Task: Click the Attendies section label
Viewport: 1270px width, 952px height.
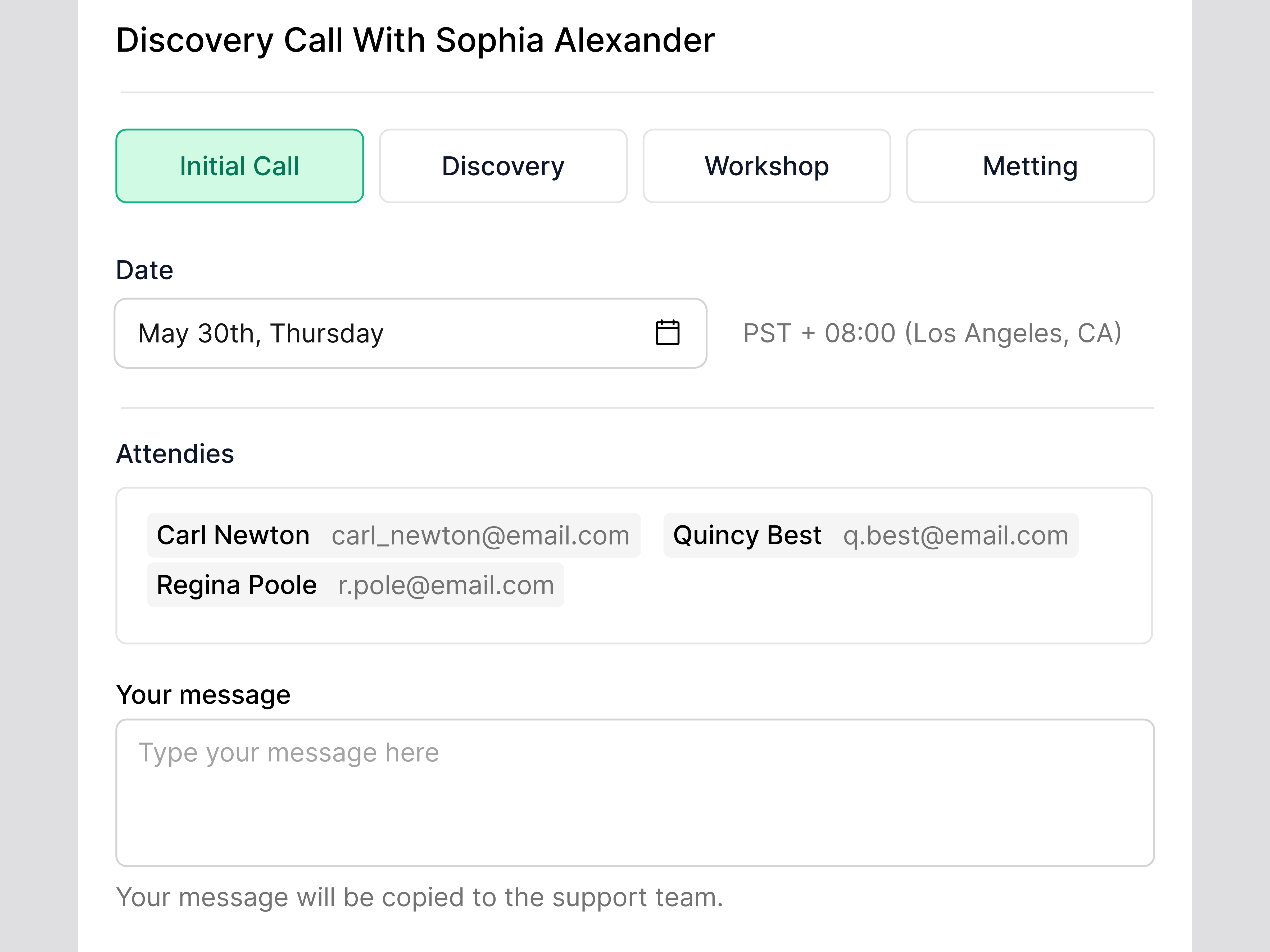Action: coord(175,453)
